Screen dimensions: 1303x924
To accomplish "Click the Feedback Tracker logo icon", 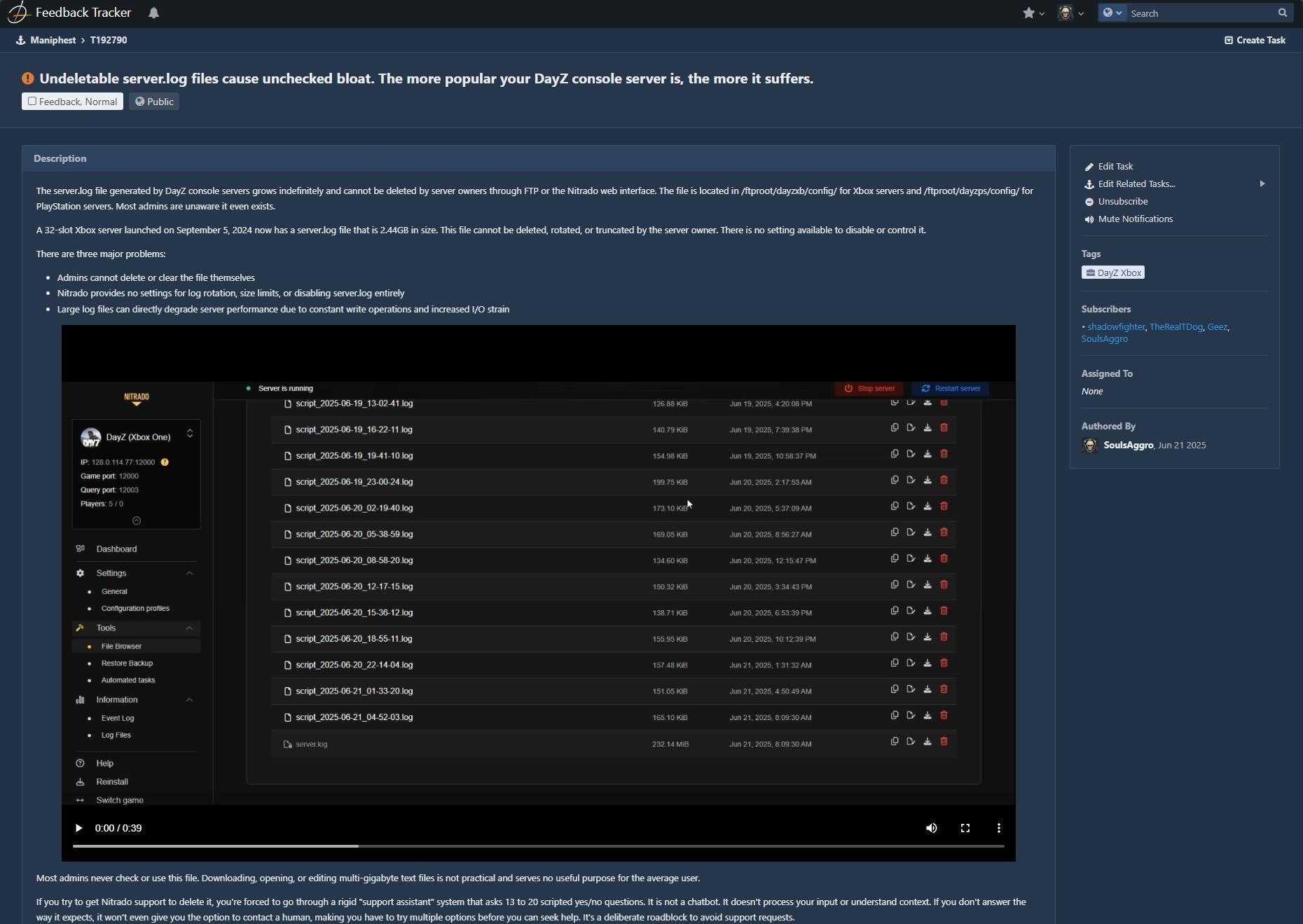I will click(19, 13).
